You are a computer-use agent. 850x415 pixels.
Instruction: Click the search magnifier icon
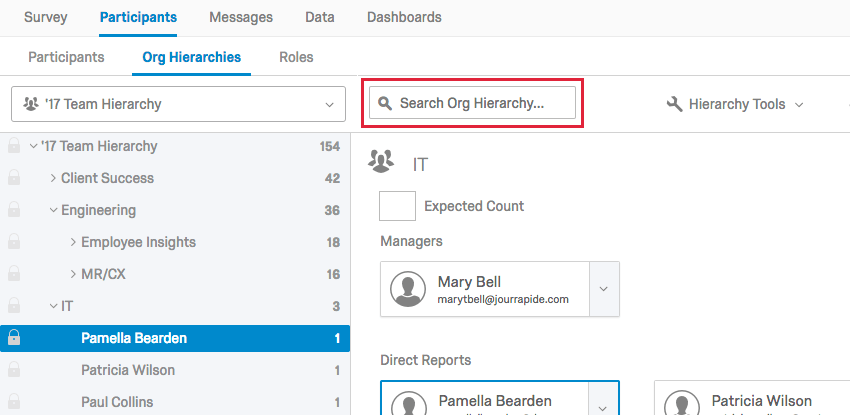384,103
